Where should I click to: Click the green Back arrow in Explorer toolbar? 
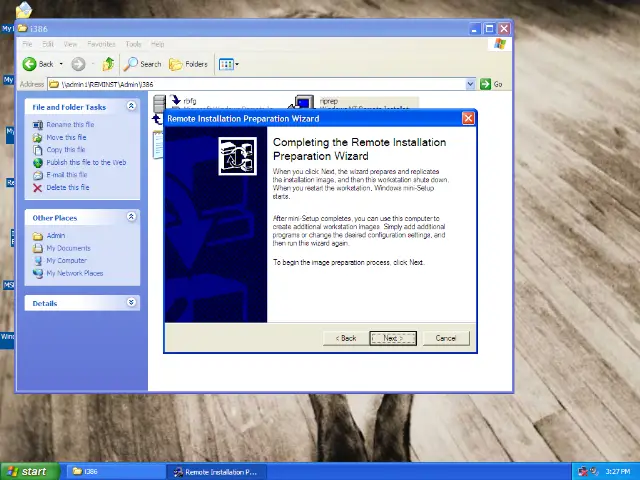coord(29,64)
